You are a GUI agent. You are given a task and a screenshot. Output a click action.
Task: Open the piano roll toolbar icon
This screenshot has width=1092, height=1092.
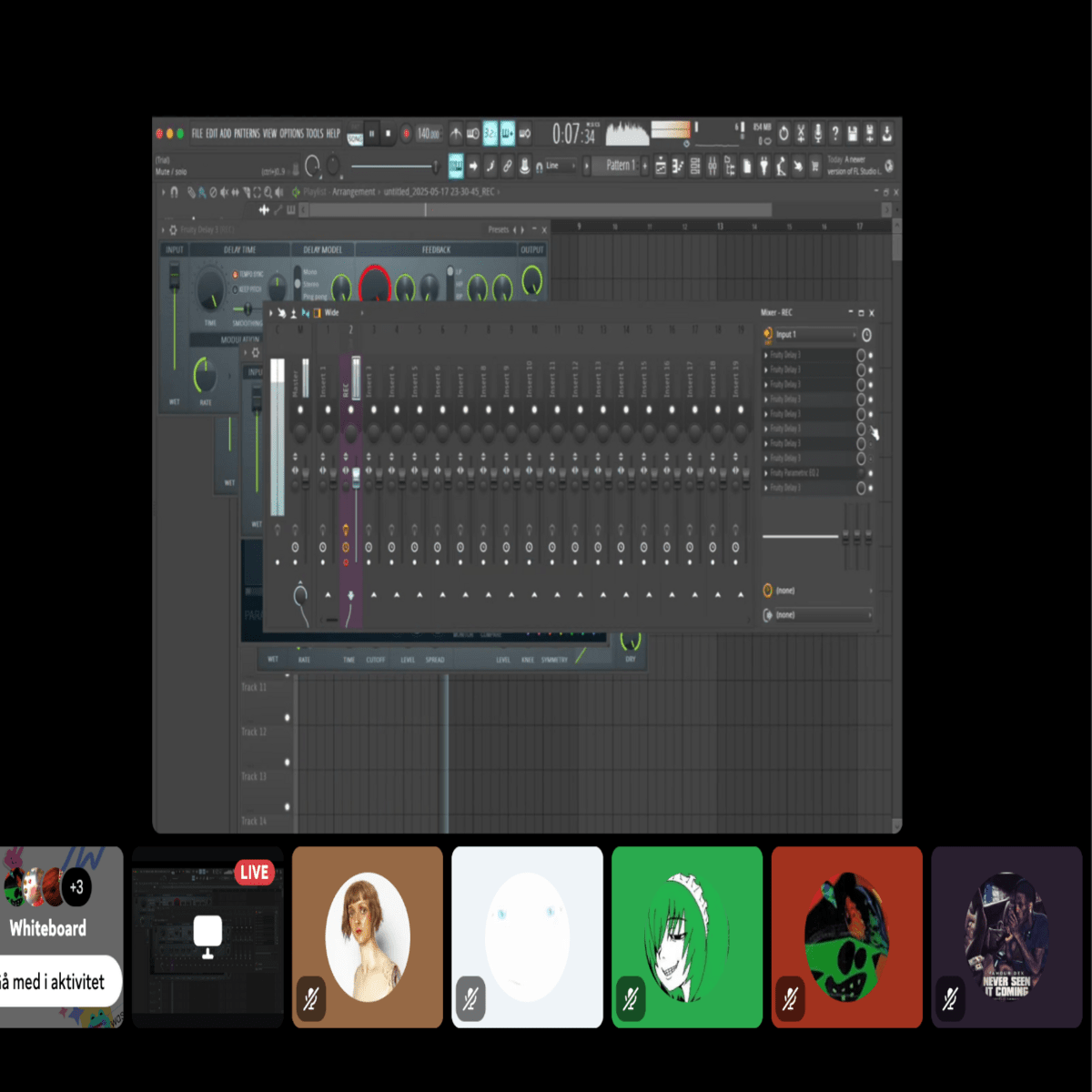point(678,166)
